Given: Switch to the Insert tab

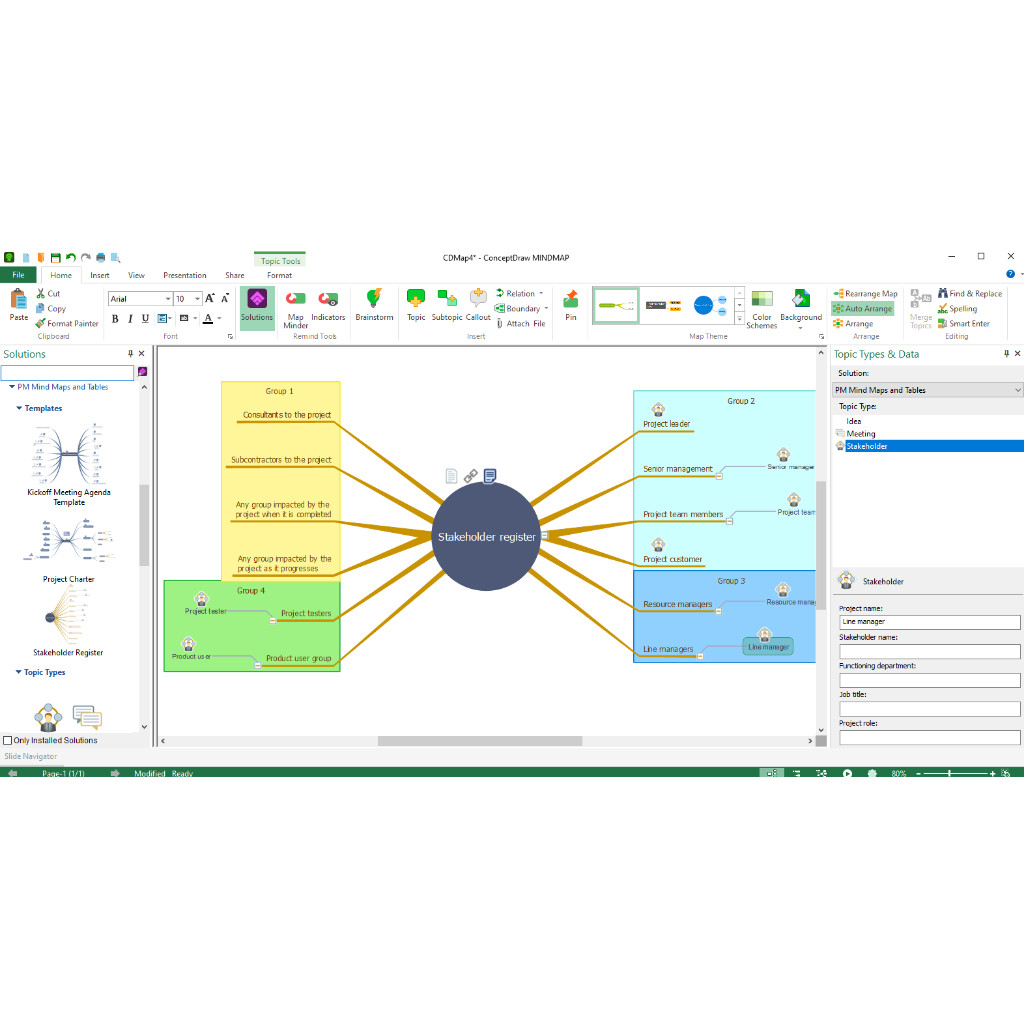Looking at the screenshot, I should [x=100, y=275].
